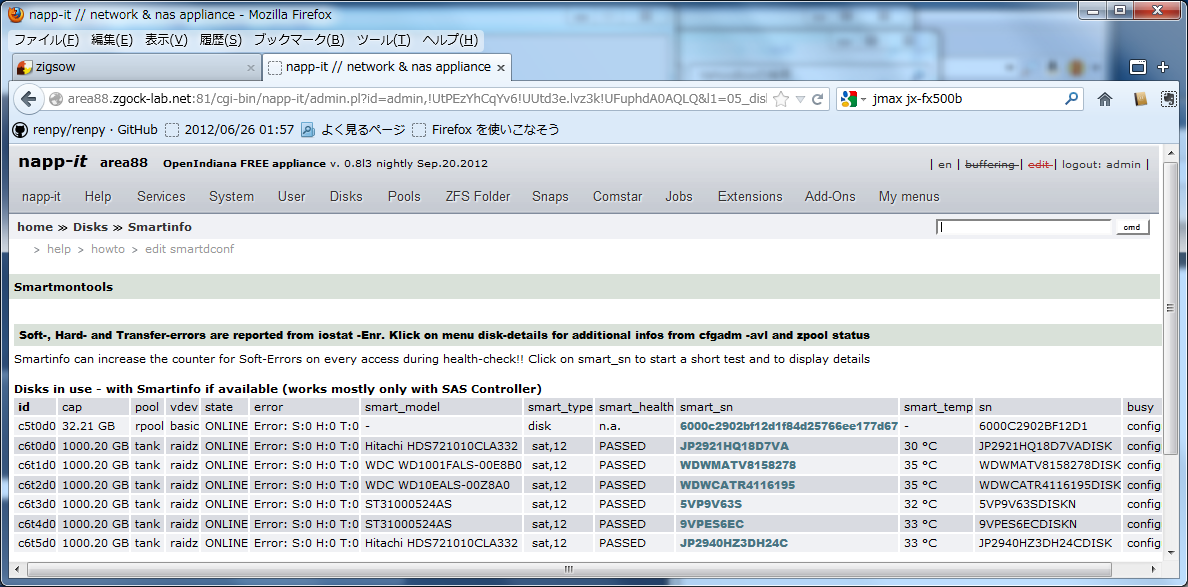The height and width of the screenshot is (587, 1188).
Task: Click smart_sn 9VPES6EC link
Action: [711, 523]
